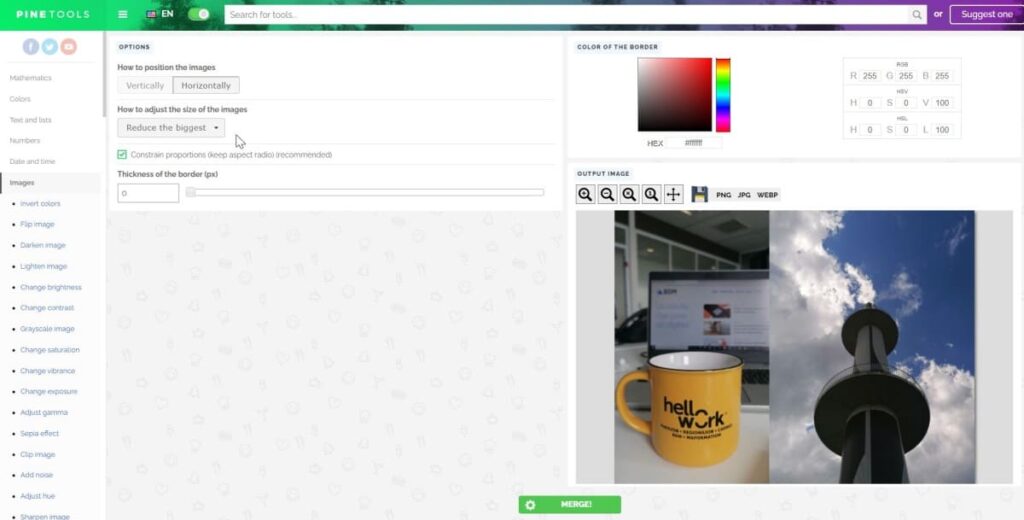This screenshot has width=1024, height=520.
Task: Download output as PNG
Action: click(724, 195)
